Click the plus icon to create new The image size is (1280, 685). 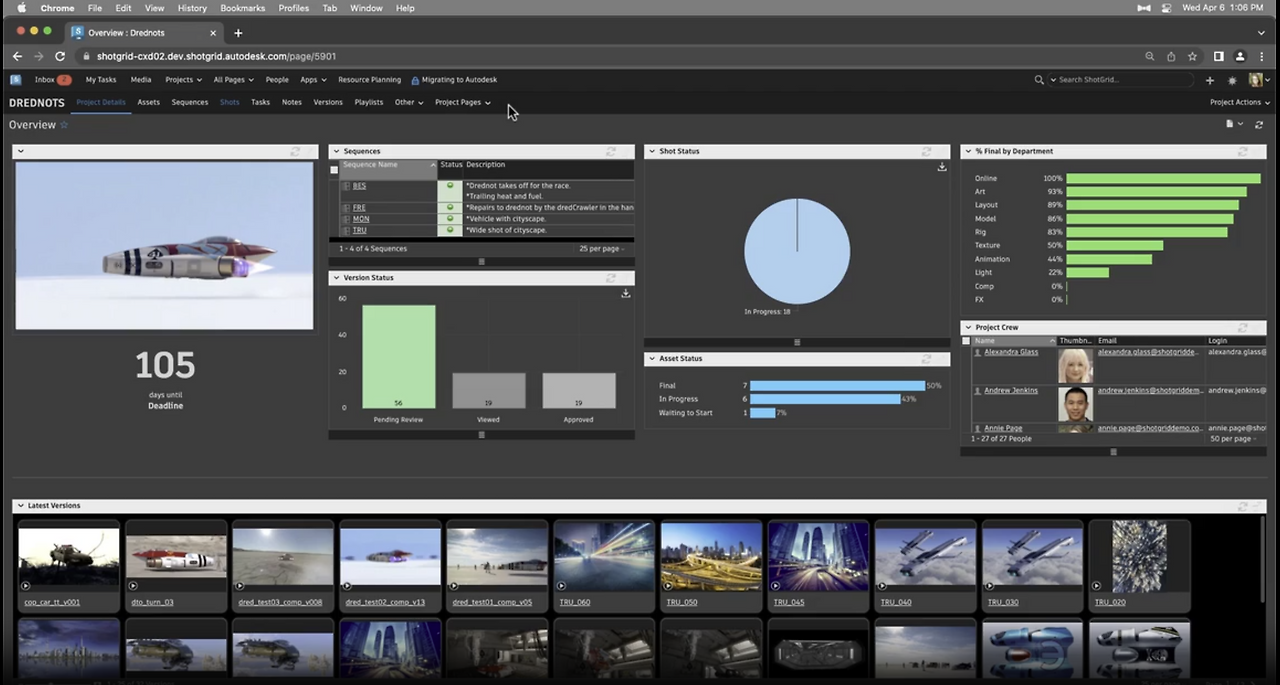1210,80
